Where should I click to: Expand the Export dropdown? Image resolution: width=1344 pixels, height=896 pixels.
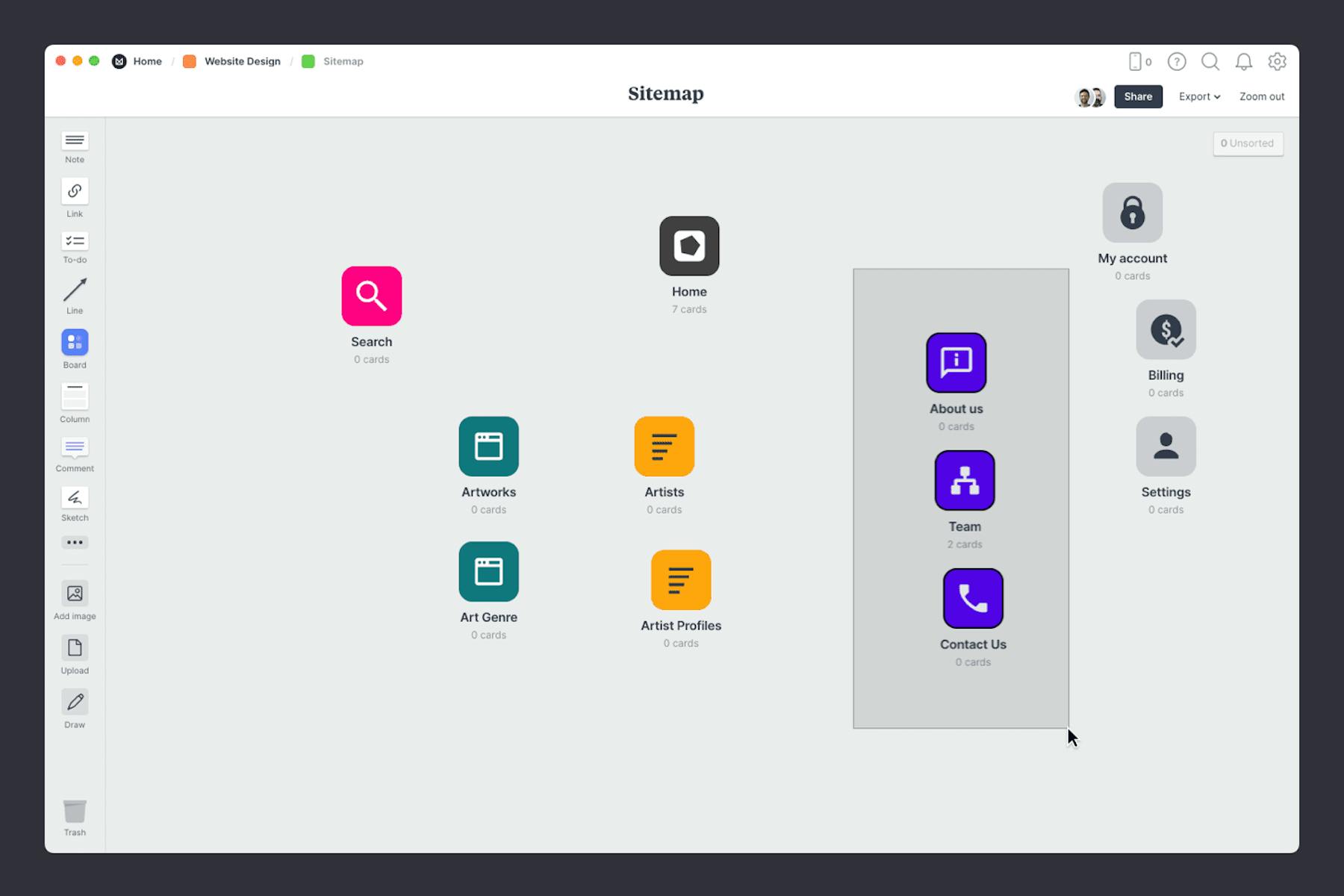coord(1198,96)
